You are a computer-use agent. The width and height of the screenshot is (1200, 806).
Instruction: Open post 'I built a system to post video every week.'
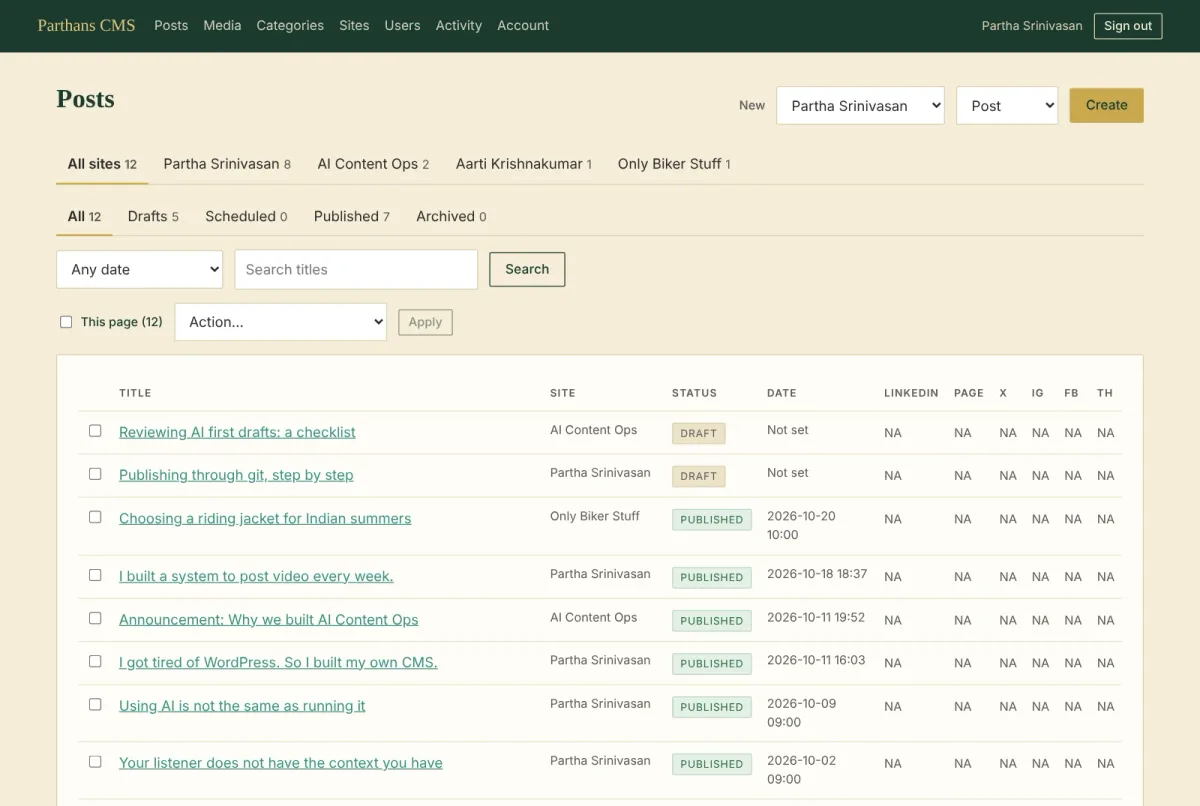[256, 576]
